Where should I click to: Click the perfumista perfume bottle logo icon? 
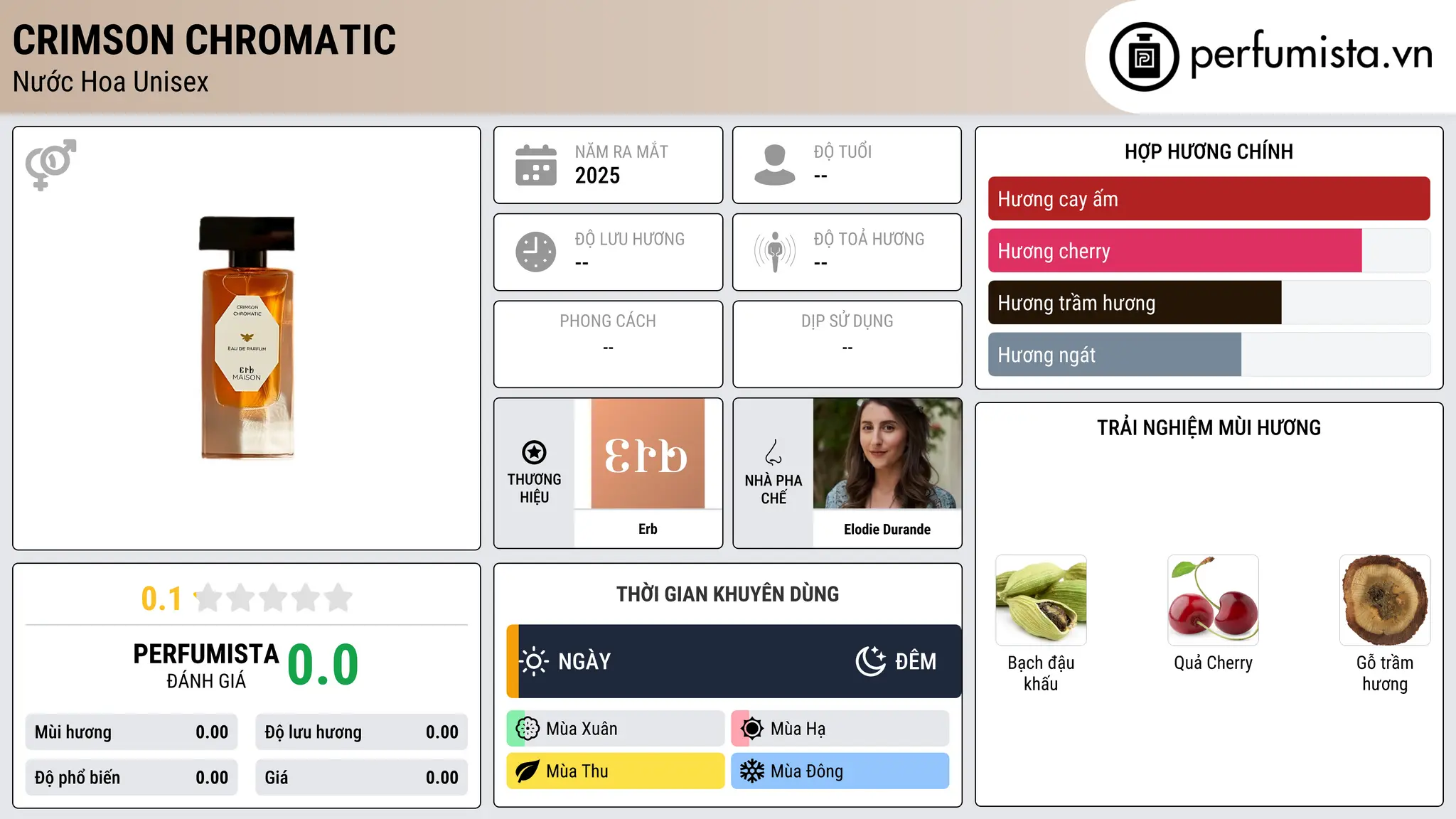(1144, 57)
